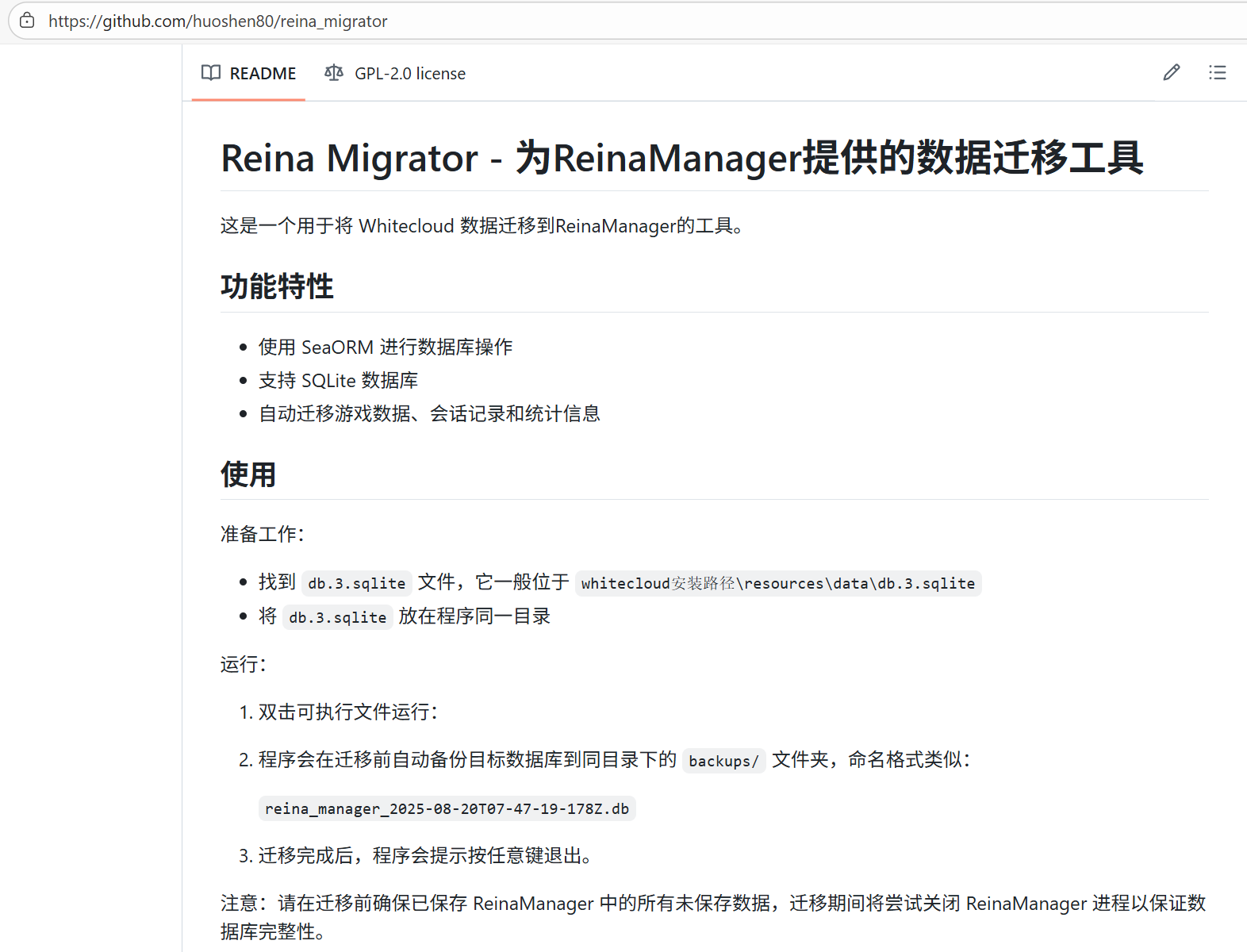Click the pencil icon to edit README
This screenshot has width=1247, height=952.
click(1171, 73)
